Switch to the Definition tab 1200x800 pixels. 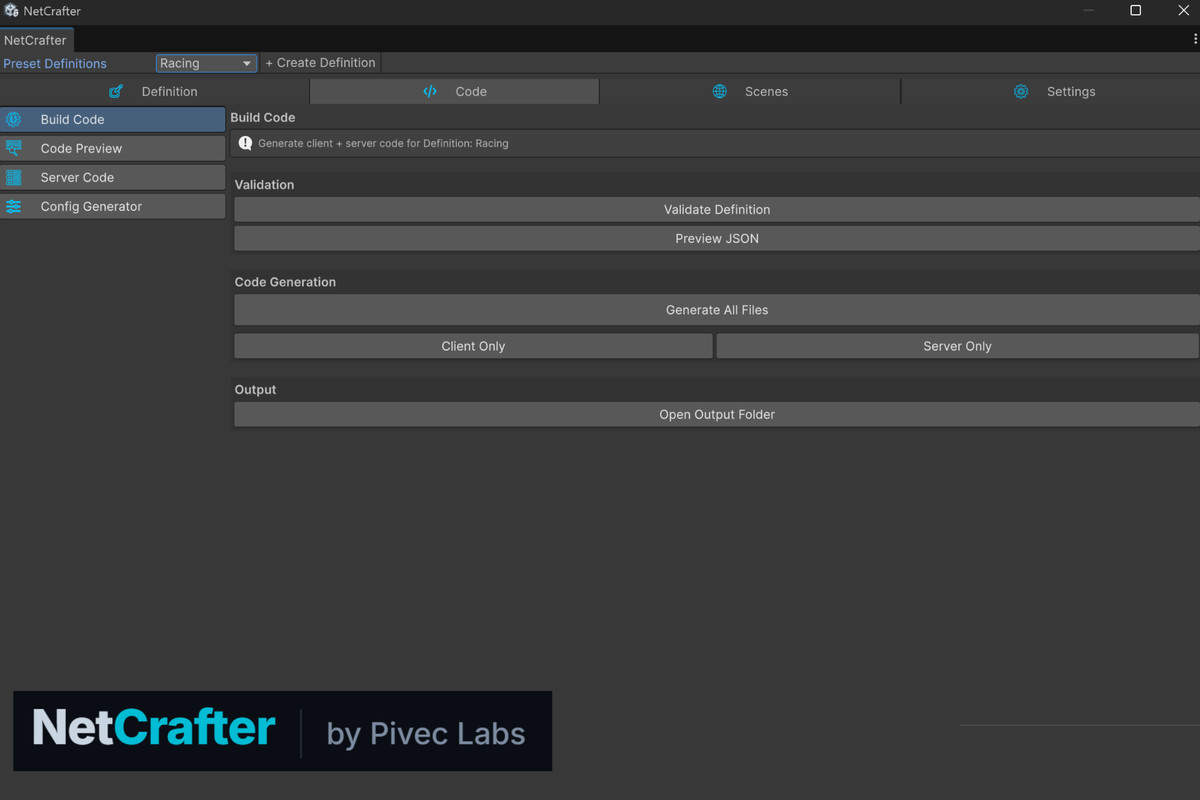pyautogui.click(x=155, y=91)
